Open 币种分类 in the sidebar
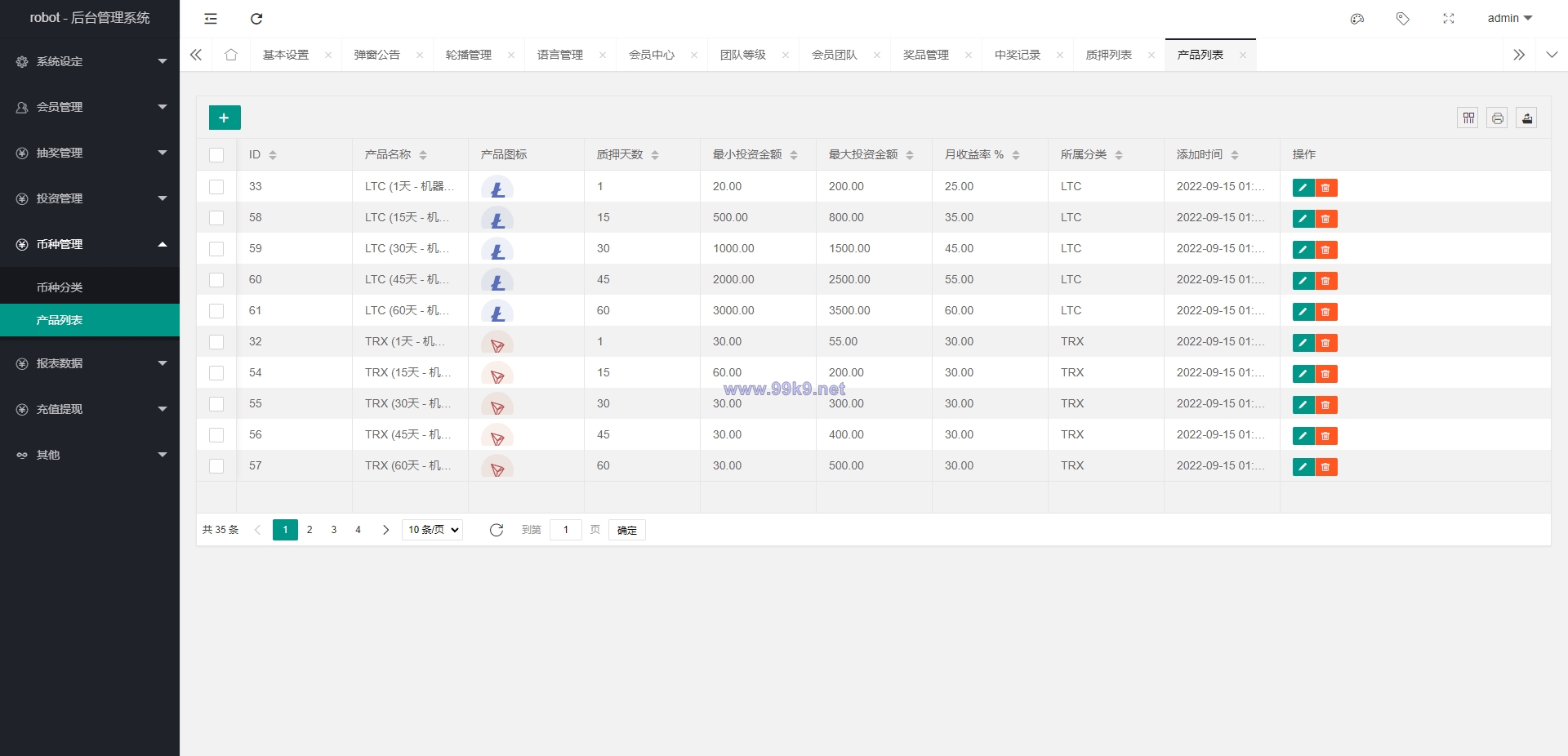Screen dimensions: 1568x756 click(x=90, y=287)
